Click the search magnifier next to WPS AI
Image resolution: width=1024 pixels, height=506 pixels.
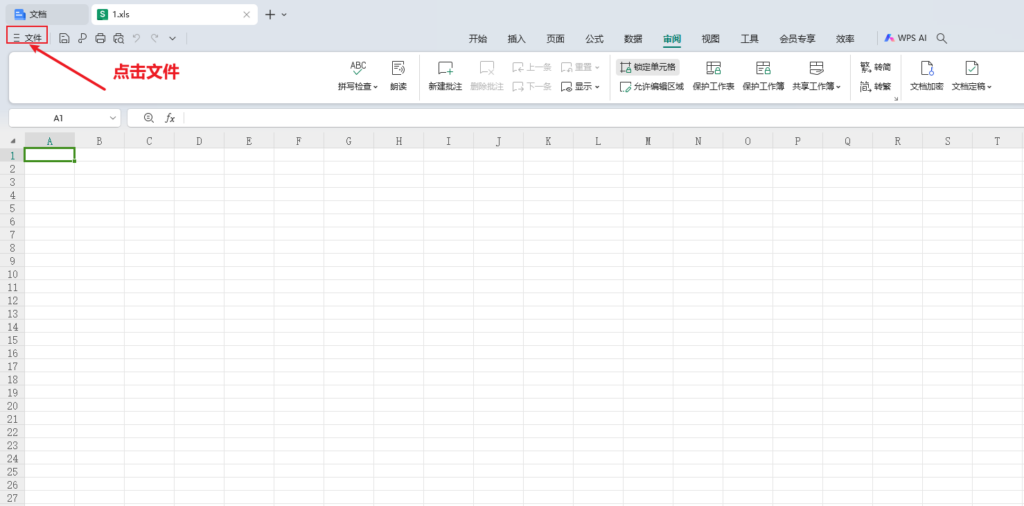[x=941, y=38]
